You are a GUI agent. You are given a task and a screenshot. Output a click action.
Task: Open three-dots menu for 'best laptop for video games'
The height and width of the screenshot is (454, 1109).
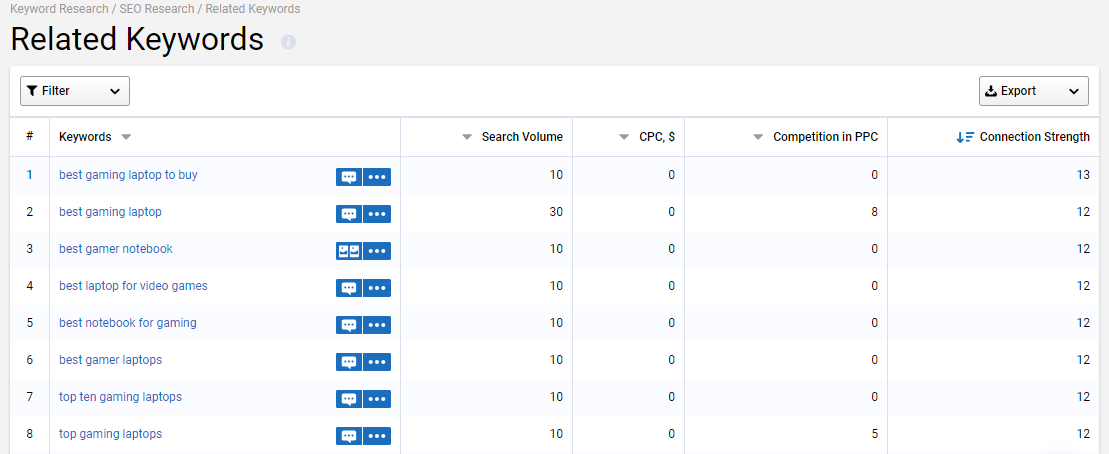377,288
